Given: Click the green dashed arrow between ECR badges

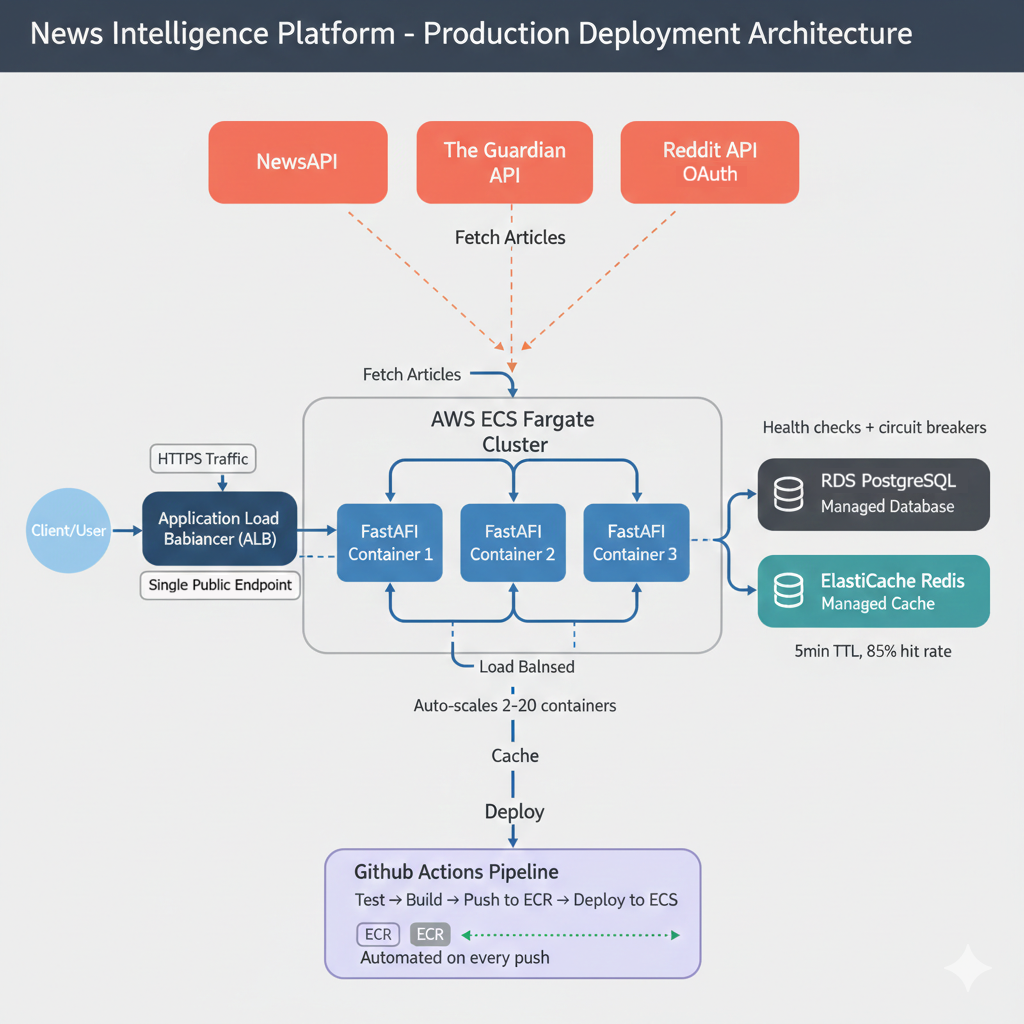Looking at the screenshot, I should click(570, 934).
